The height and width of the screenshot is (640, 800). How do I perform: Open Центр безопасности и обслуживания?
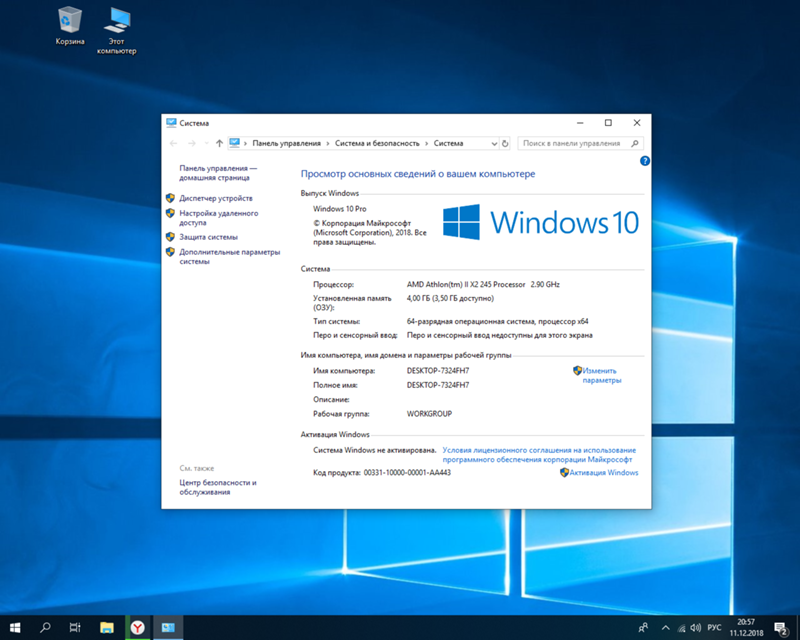click(x=218, y=487)
